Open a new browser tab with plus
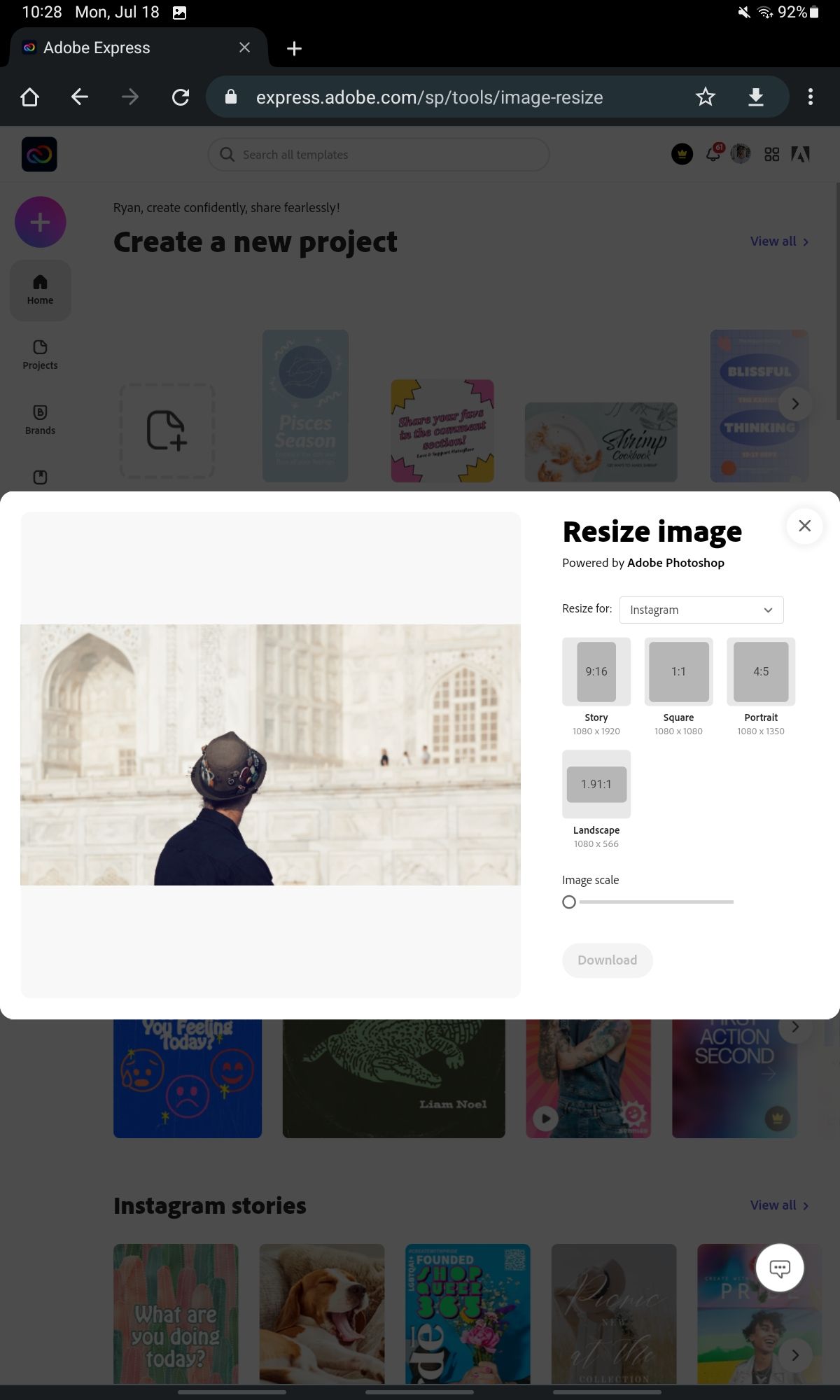This screenshot has width=840, height=1400. 294,48
